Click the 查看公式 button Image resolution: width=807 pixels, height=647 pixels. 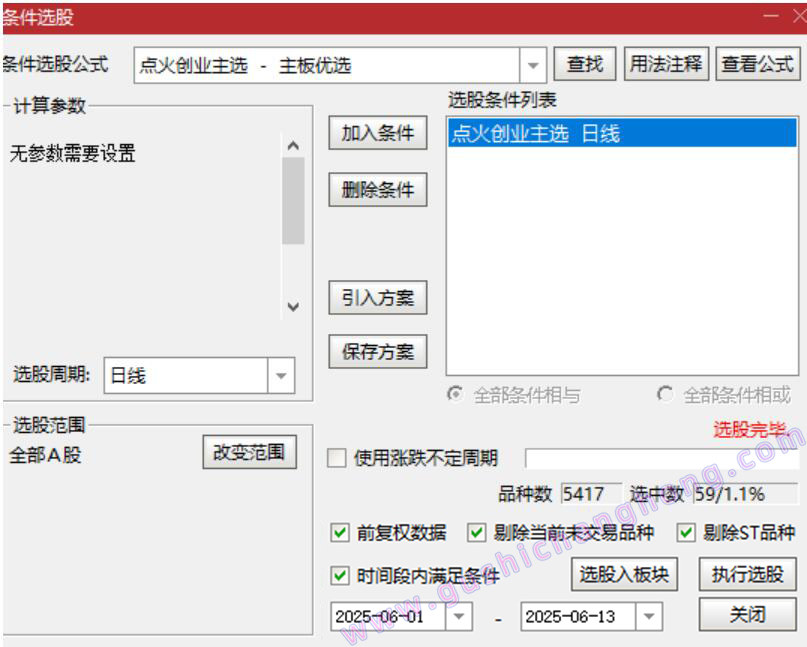758,64
